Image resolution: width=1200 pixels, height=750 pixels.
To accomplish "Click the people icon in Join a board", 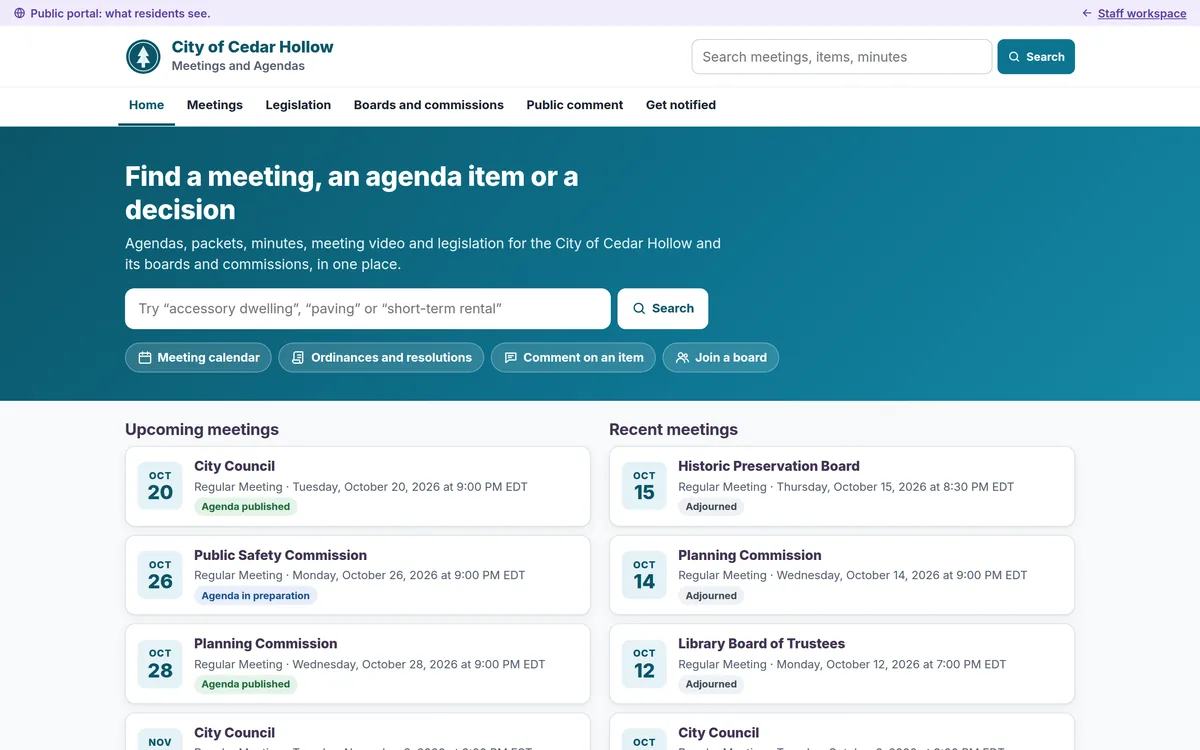I will click(x=683, y=358).
